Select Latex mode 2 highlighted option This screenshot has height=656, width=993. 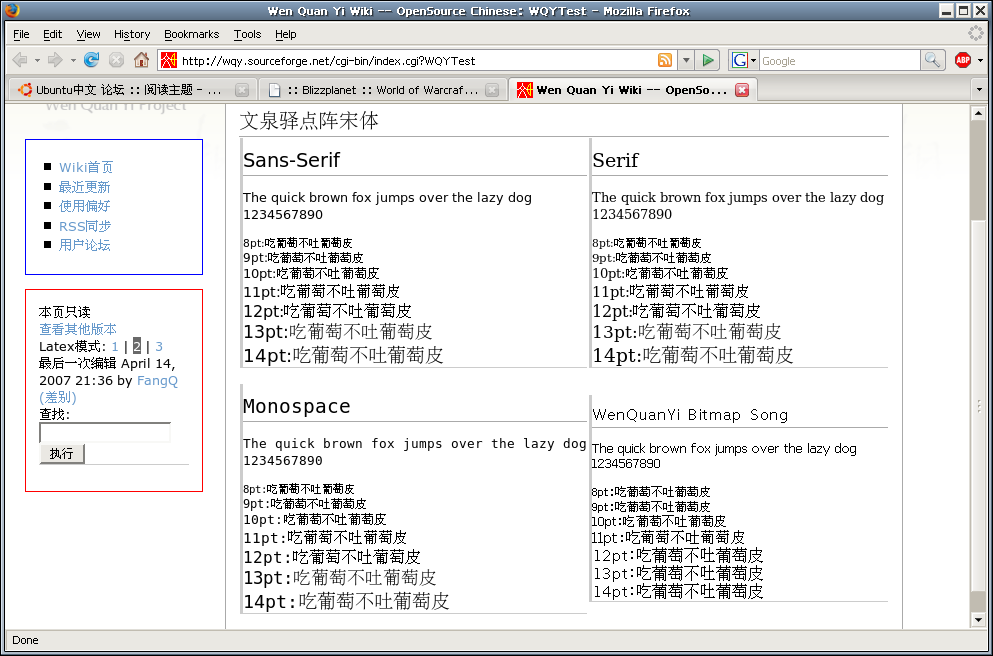click(x=137, y=346)
